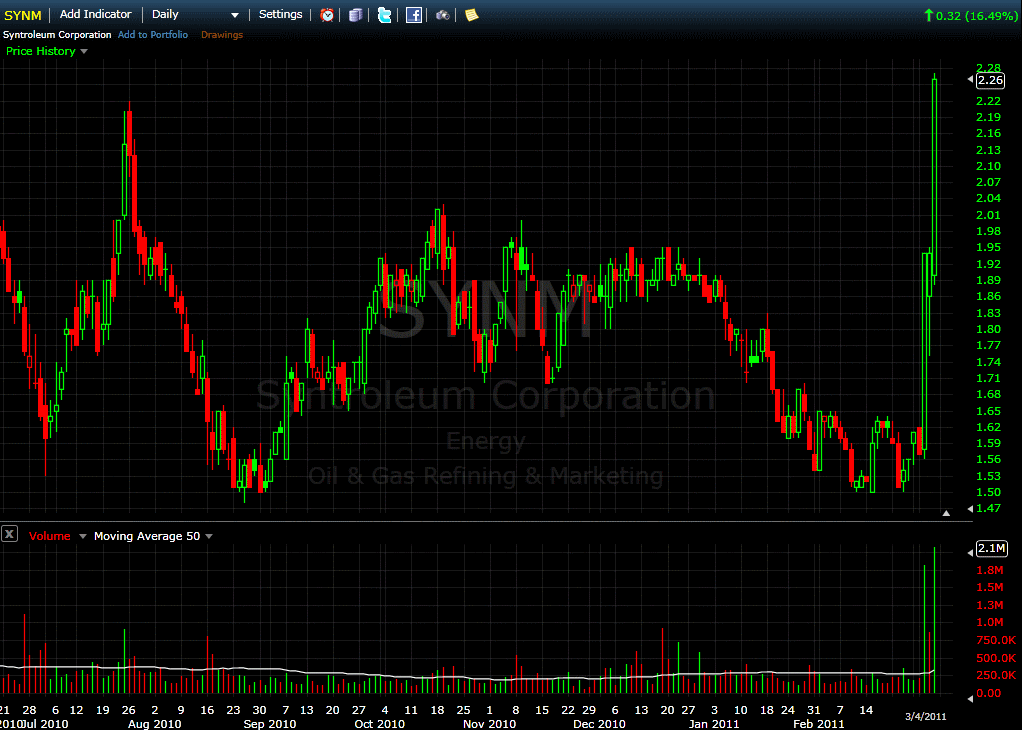1022x730 pixels.
Task: Open the Add Indicator menu
Action: click(96, 14)
